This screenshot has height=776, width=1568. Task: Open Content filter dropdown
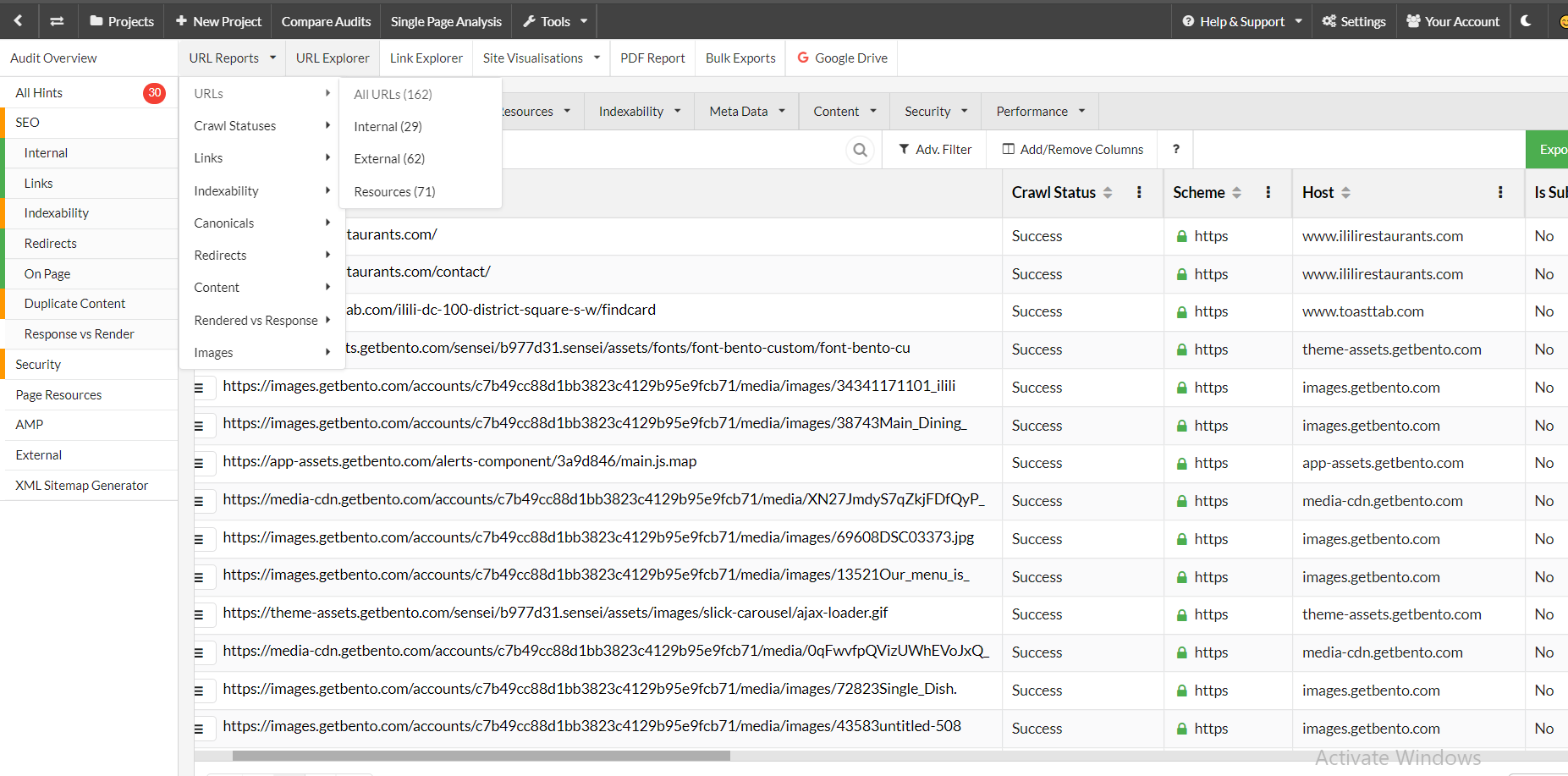point(845,112)
